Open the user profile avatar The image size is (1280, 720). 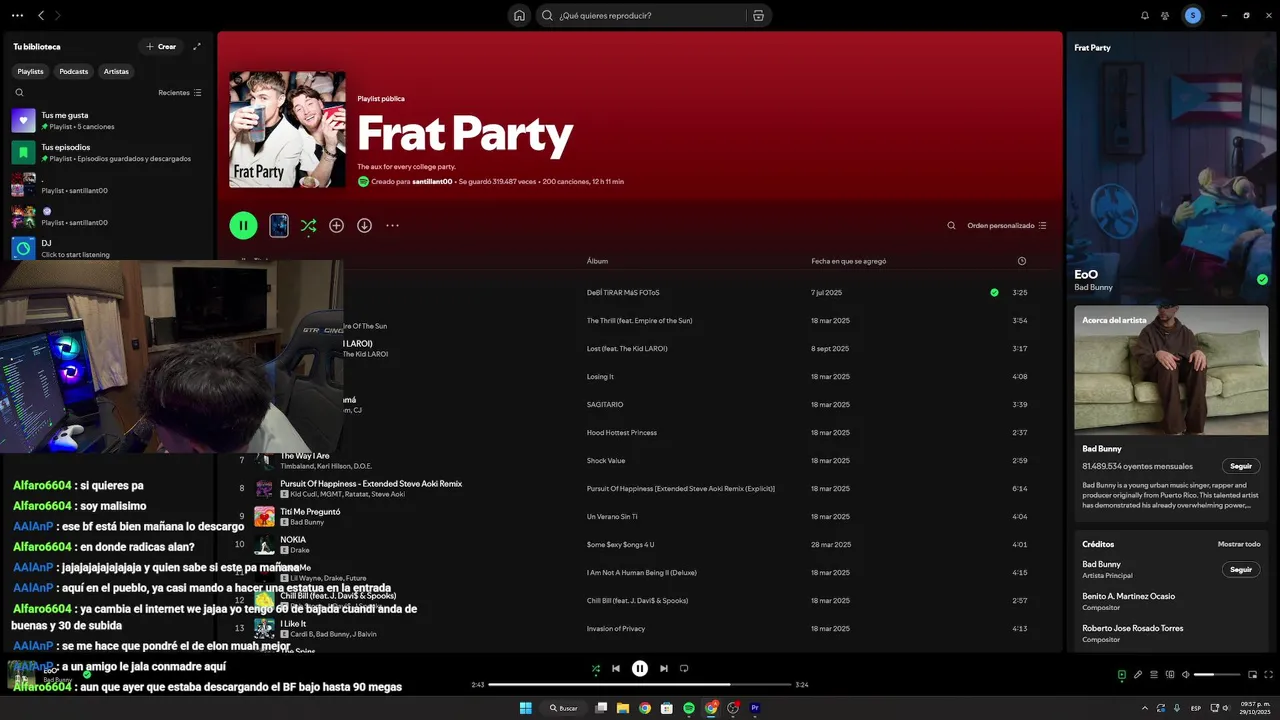1193,15
